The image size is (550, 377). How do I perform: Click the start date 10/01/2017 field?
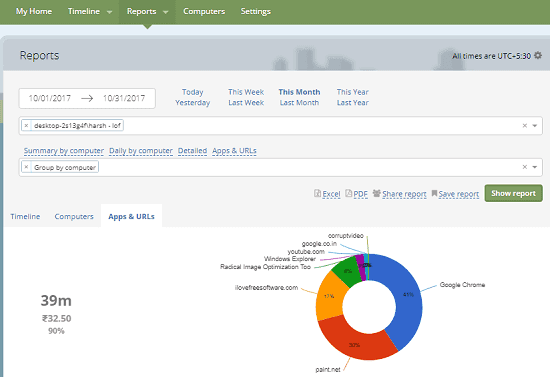(50, 98)
